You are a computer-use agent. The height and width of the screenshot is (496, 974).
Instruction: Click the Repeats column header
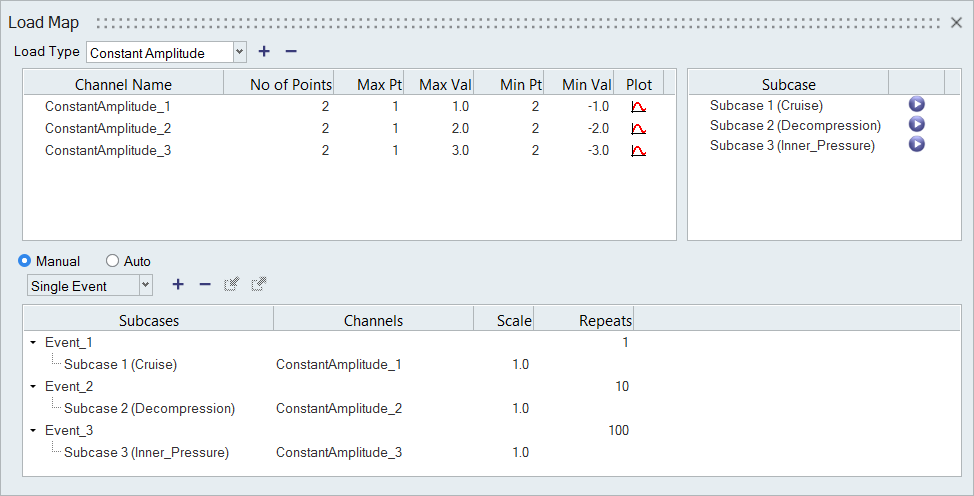pyautogui.click(x=605, y=321)
